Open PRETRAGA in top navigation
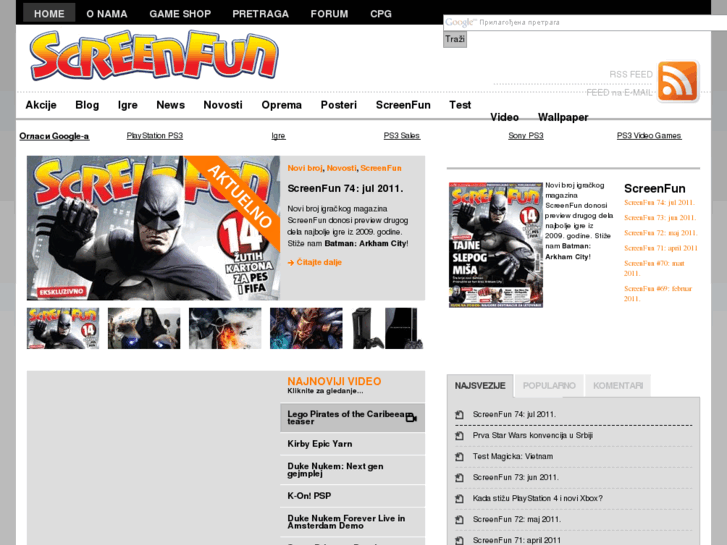 [x=261, y=14]
